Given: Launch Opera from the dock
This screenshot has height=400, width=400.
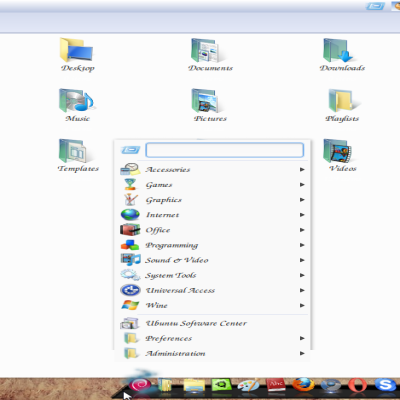Looking at the screenshot, I should click(x=357, y=385).
